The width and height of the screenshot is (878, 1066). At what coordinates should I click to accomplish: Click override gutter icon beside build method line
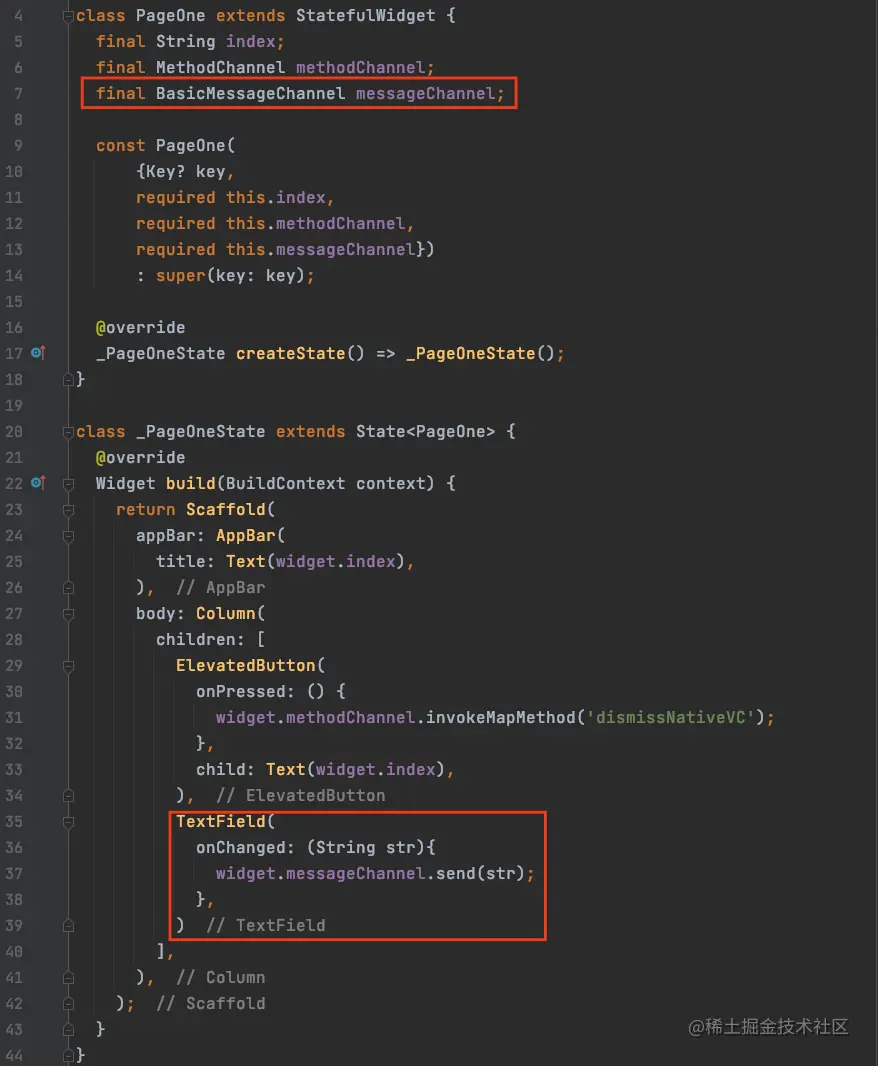(38, 483)
